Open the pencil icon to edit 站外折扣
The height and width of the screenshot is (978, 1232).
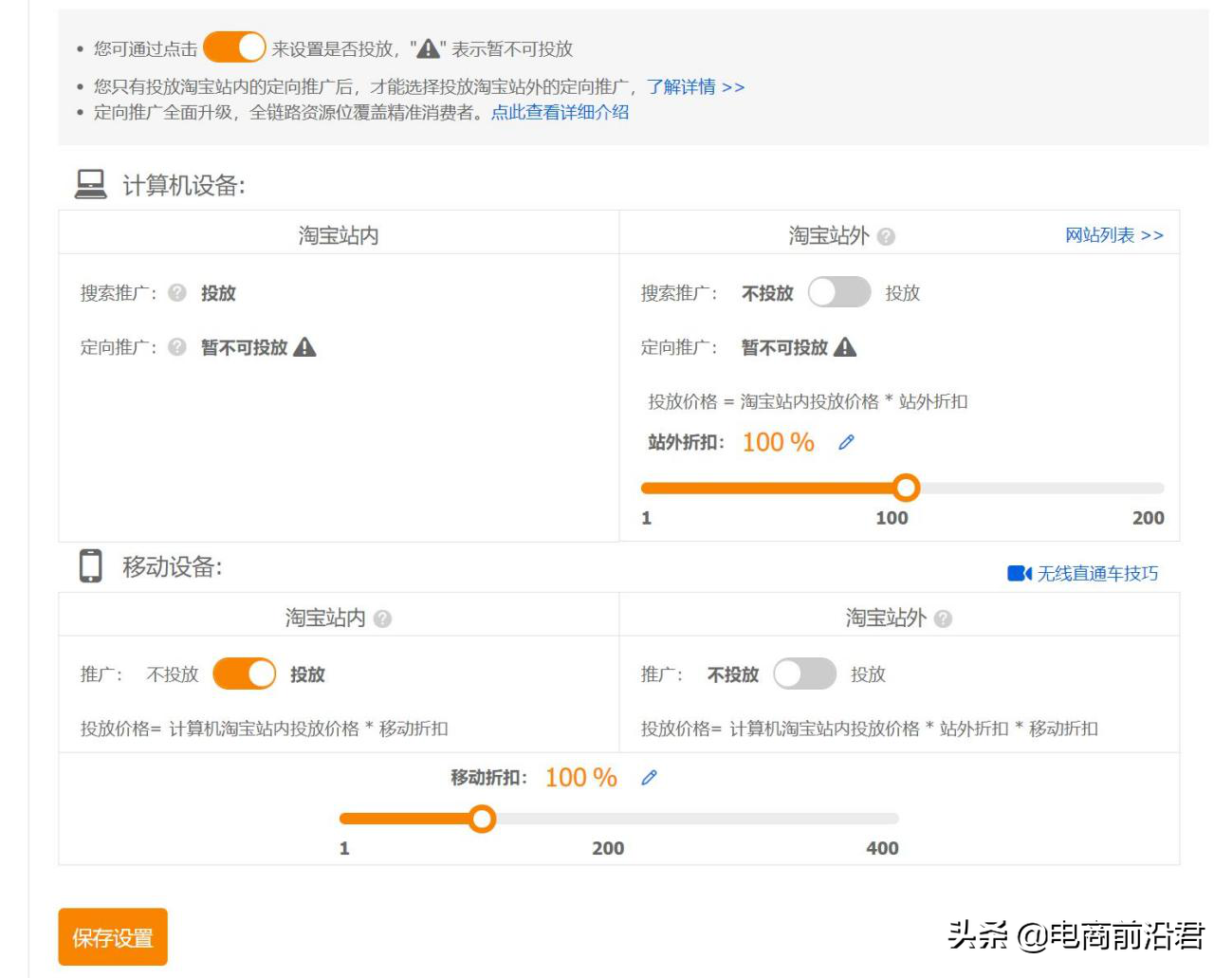click(846, 441)
